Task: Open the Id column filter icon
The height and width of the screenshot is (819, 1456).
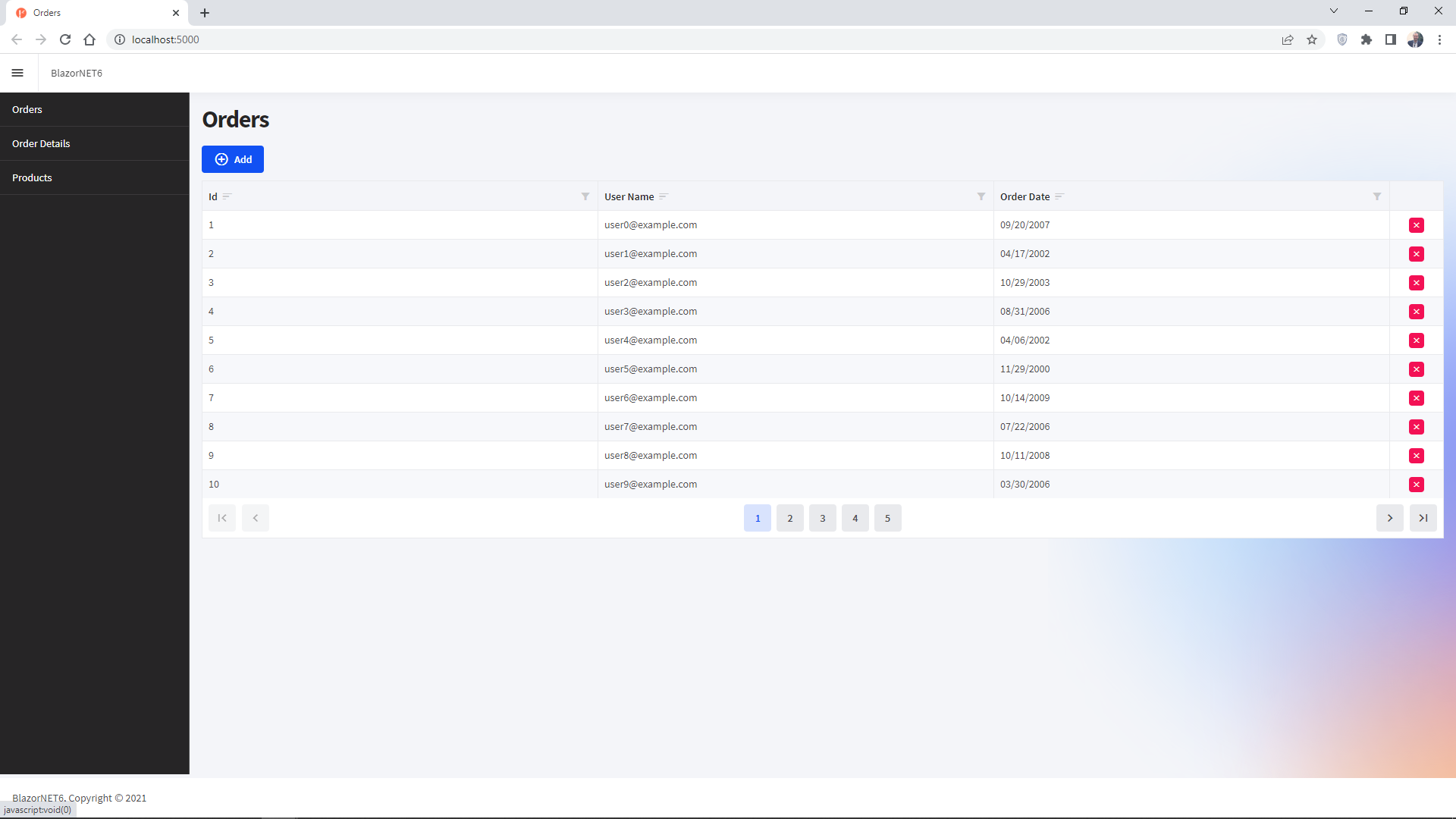Action: (585, 196)
